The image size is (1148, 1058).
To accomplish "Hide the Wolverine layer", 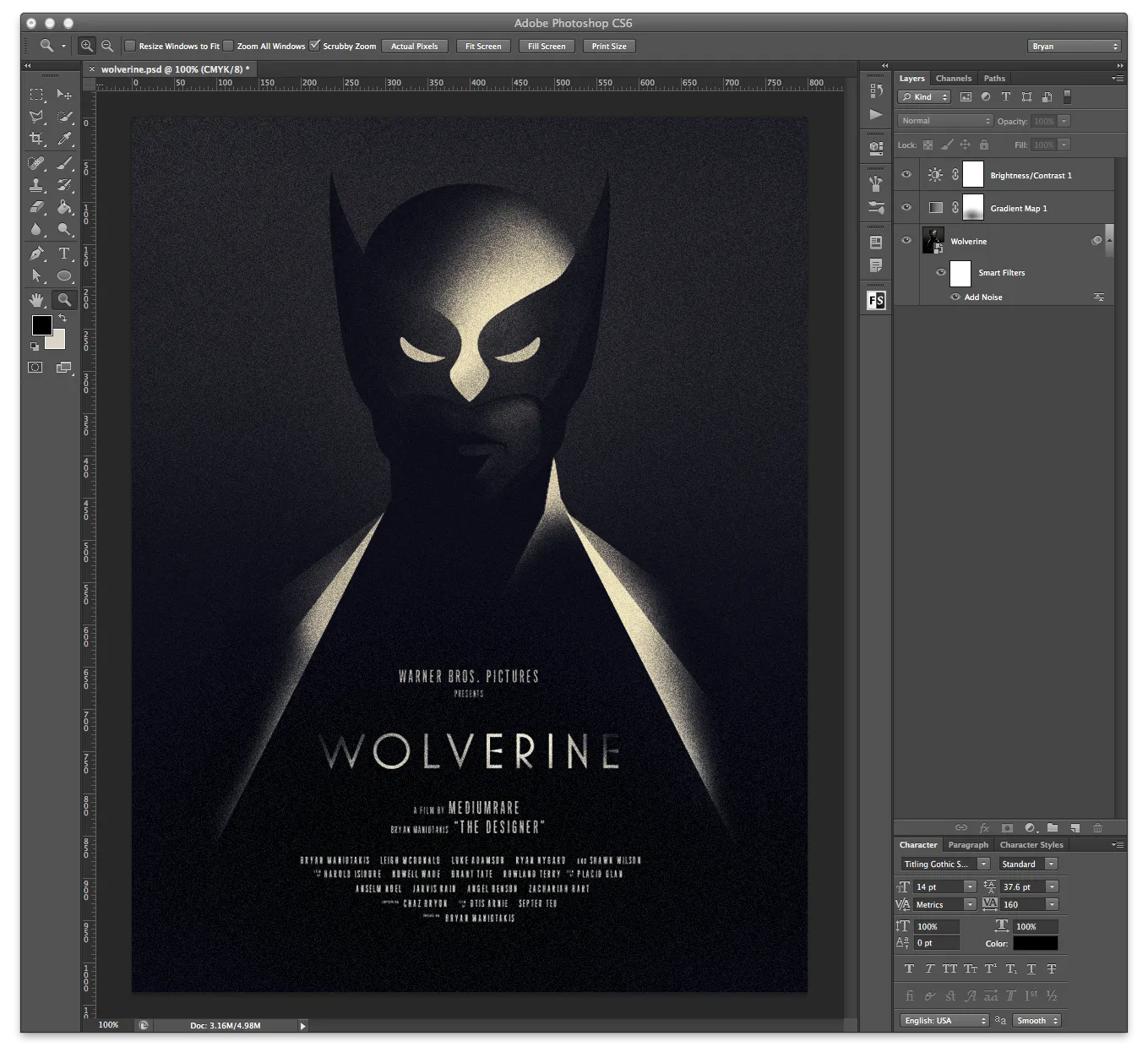I will point(906,241).
